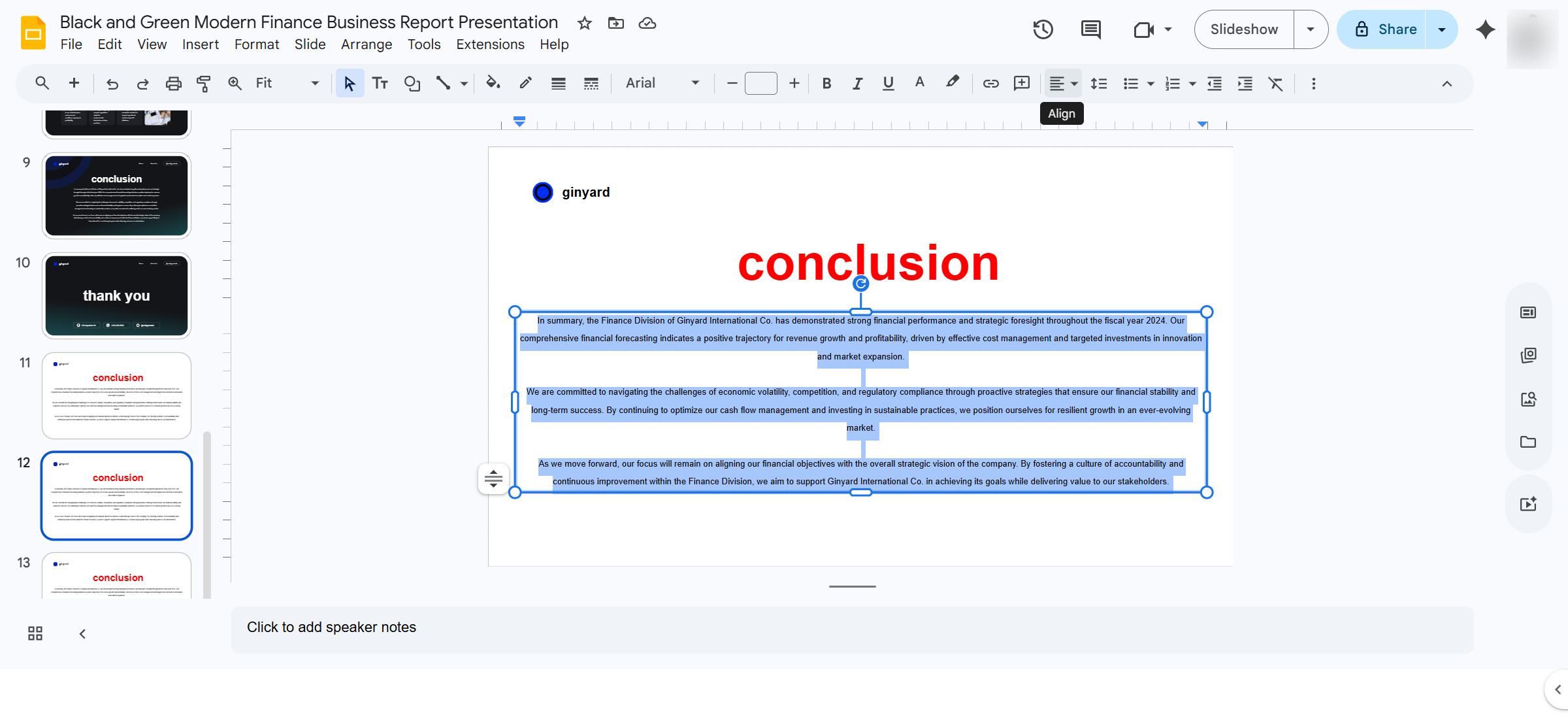Open version history clock icon

[1043, 29]
